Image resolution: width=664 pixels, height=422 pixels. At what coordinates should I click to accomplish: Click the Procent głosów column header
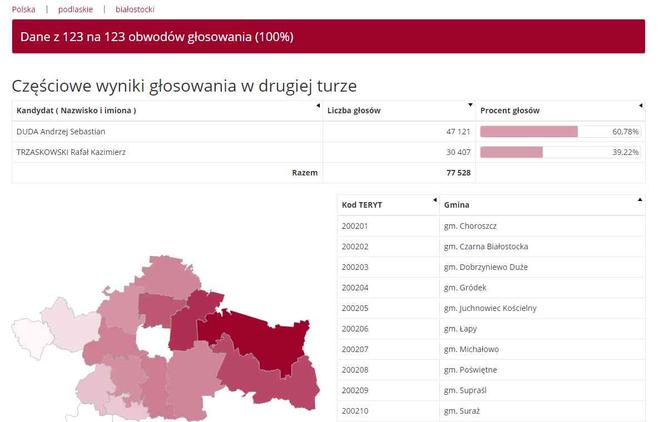[510, 110]
